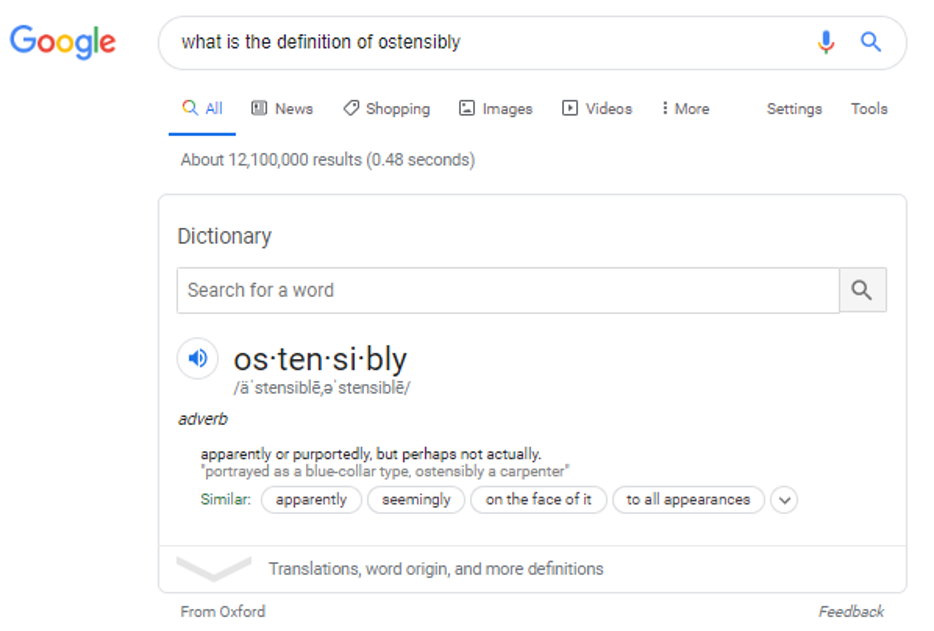Click the Shopping tag icon
934x631 pixels.
[x=351, y=109]
